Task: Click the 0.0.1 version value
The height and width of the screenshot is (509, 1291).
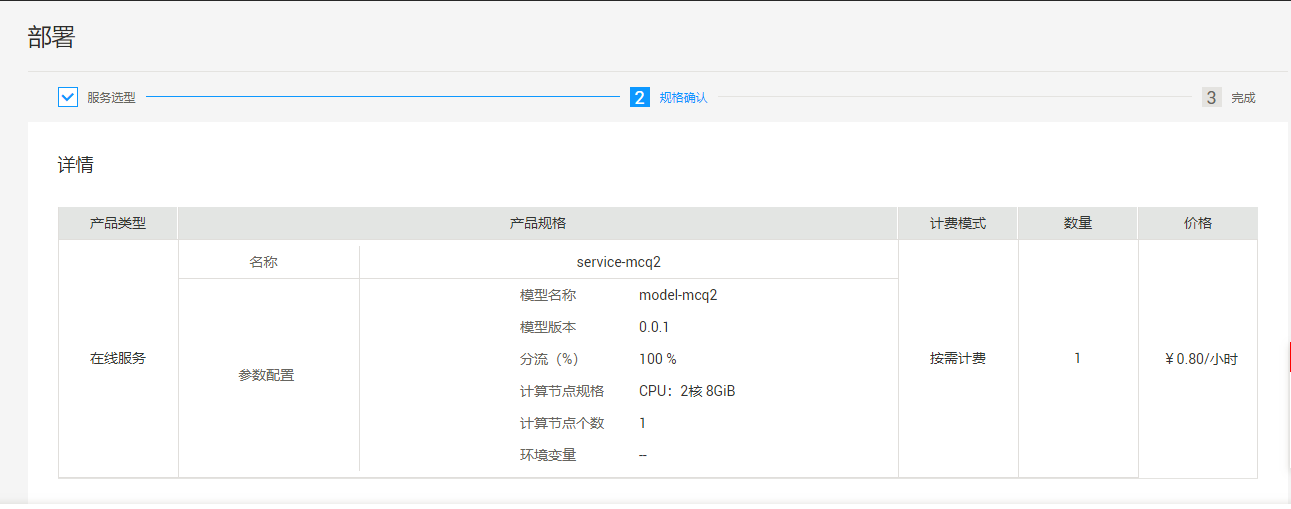Action: 654,327
